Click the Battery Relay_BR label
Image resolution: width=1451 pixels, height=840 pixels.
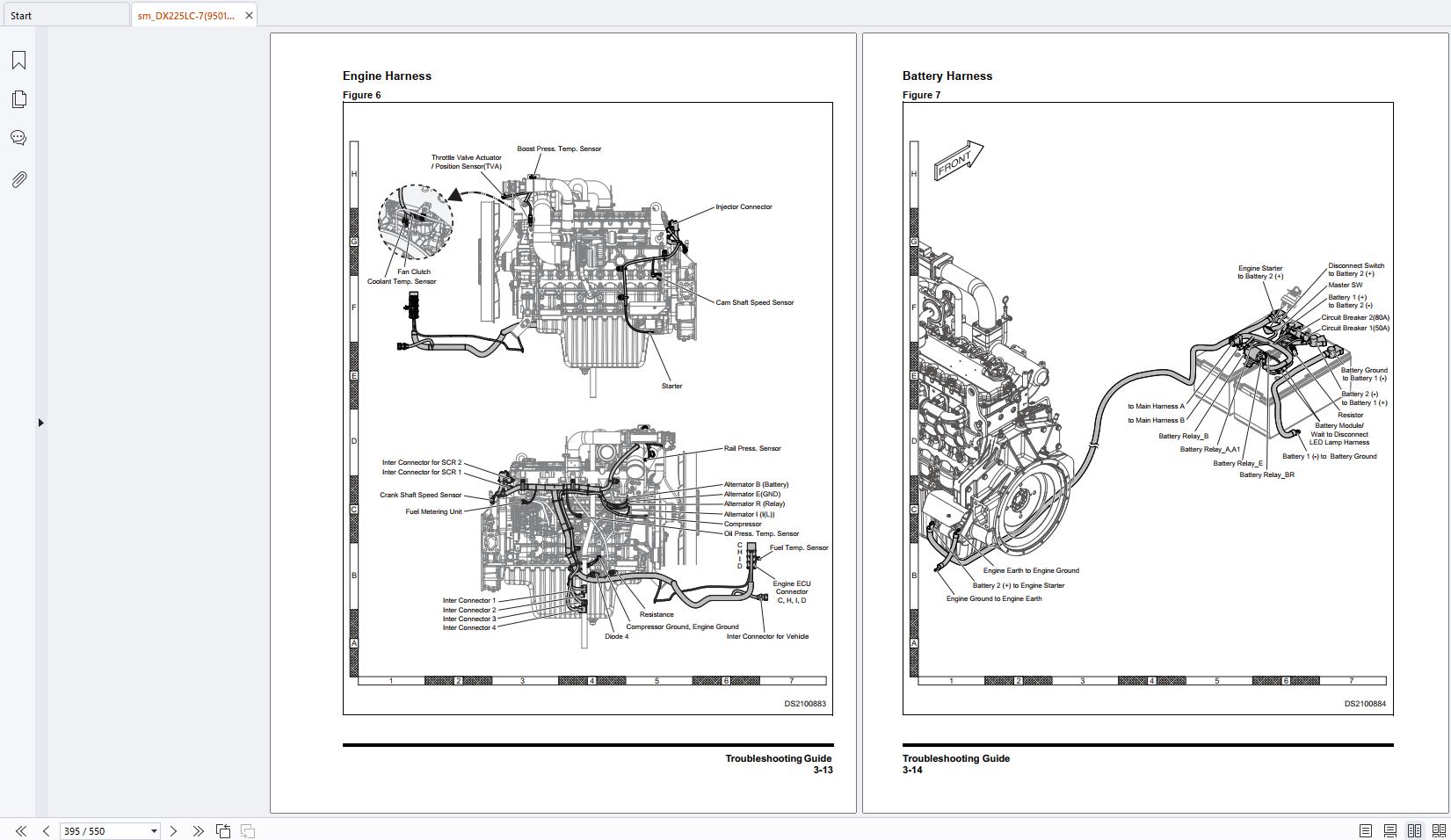tap(1266, 474)
